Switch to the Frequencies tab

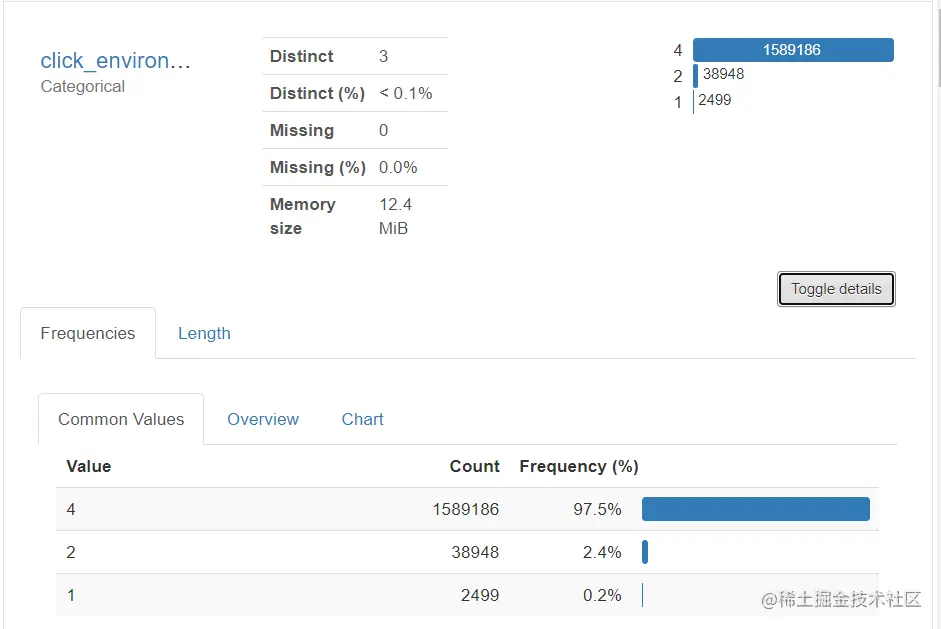[88, 334]
